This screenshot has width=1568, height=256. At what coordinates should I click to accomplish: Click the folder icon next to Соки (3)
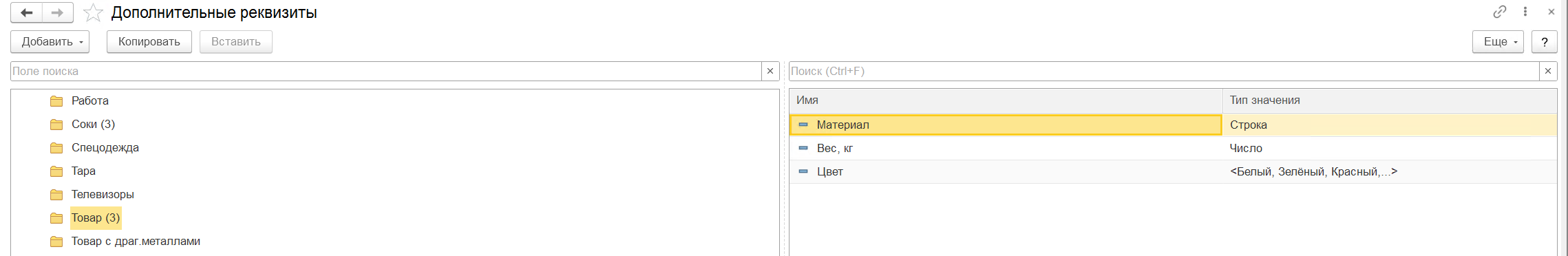click(x=56, y=125)
